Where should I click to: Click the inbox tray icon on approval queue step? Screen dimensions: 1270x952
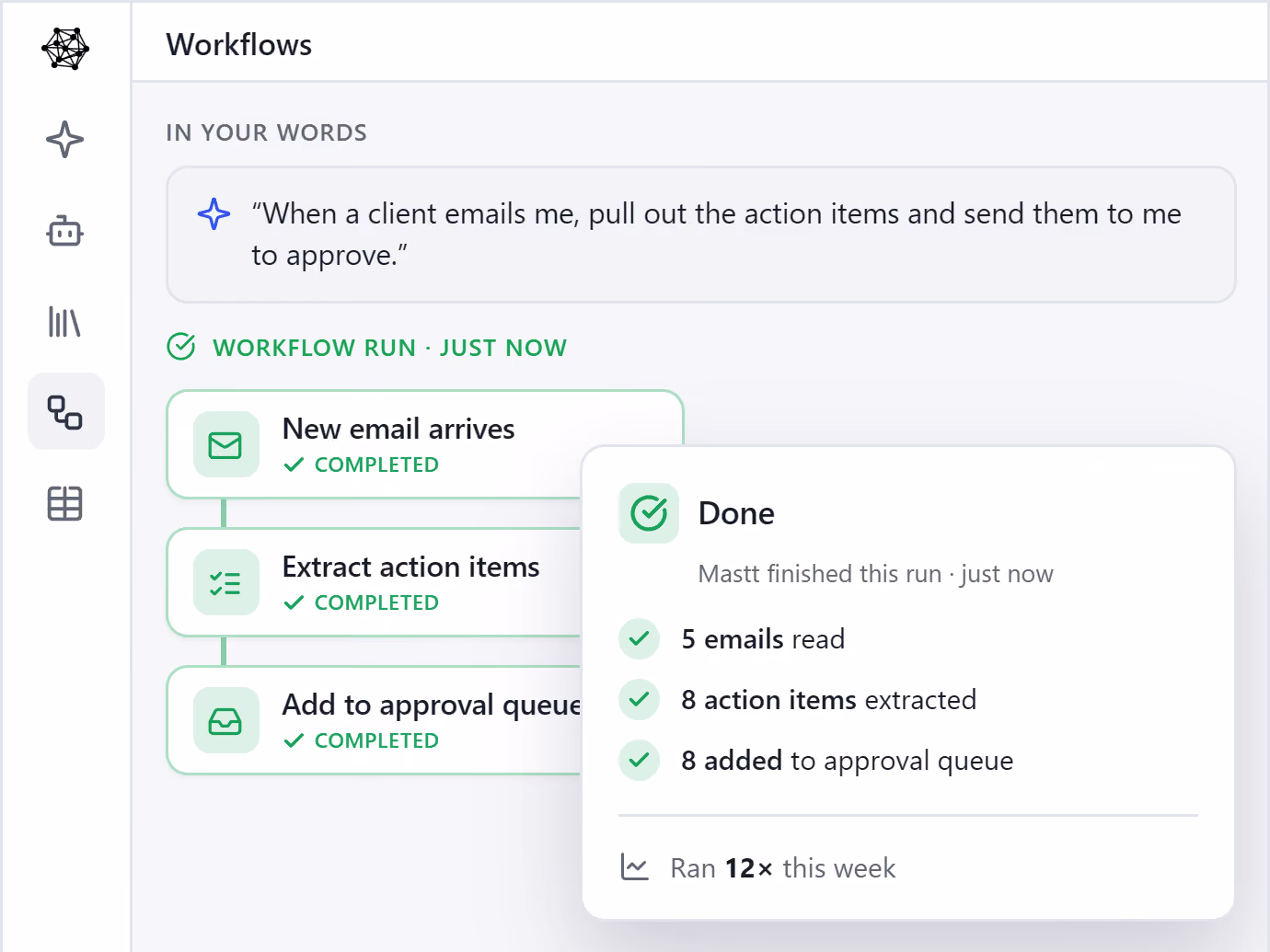(x=225, y=721)
